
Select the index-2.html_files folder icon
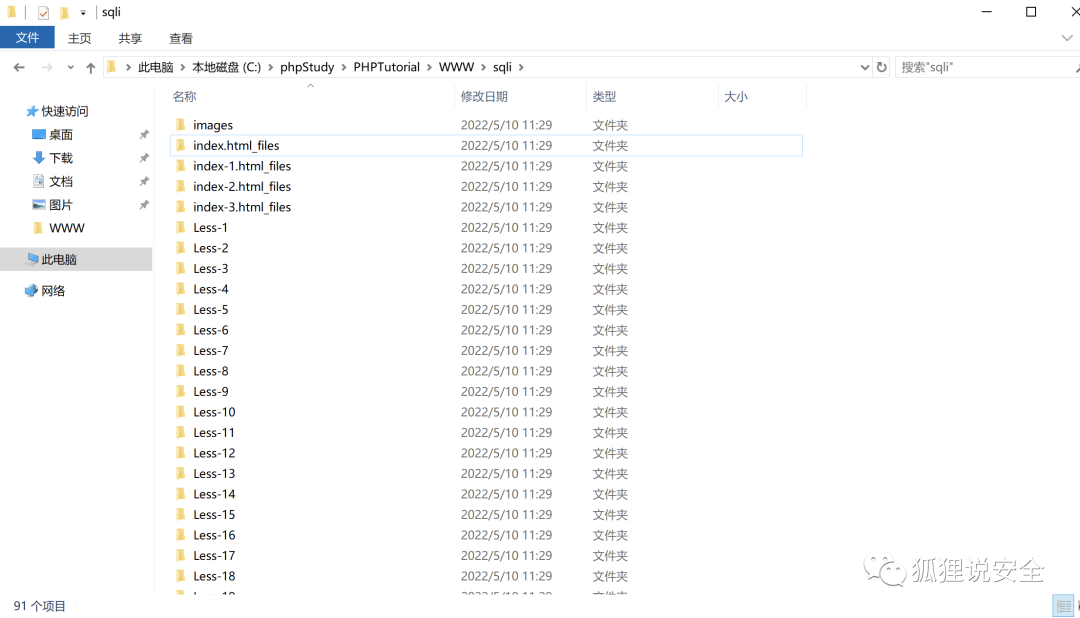pos(180,186)
